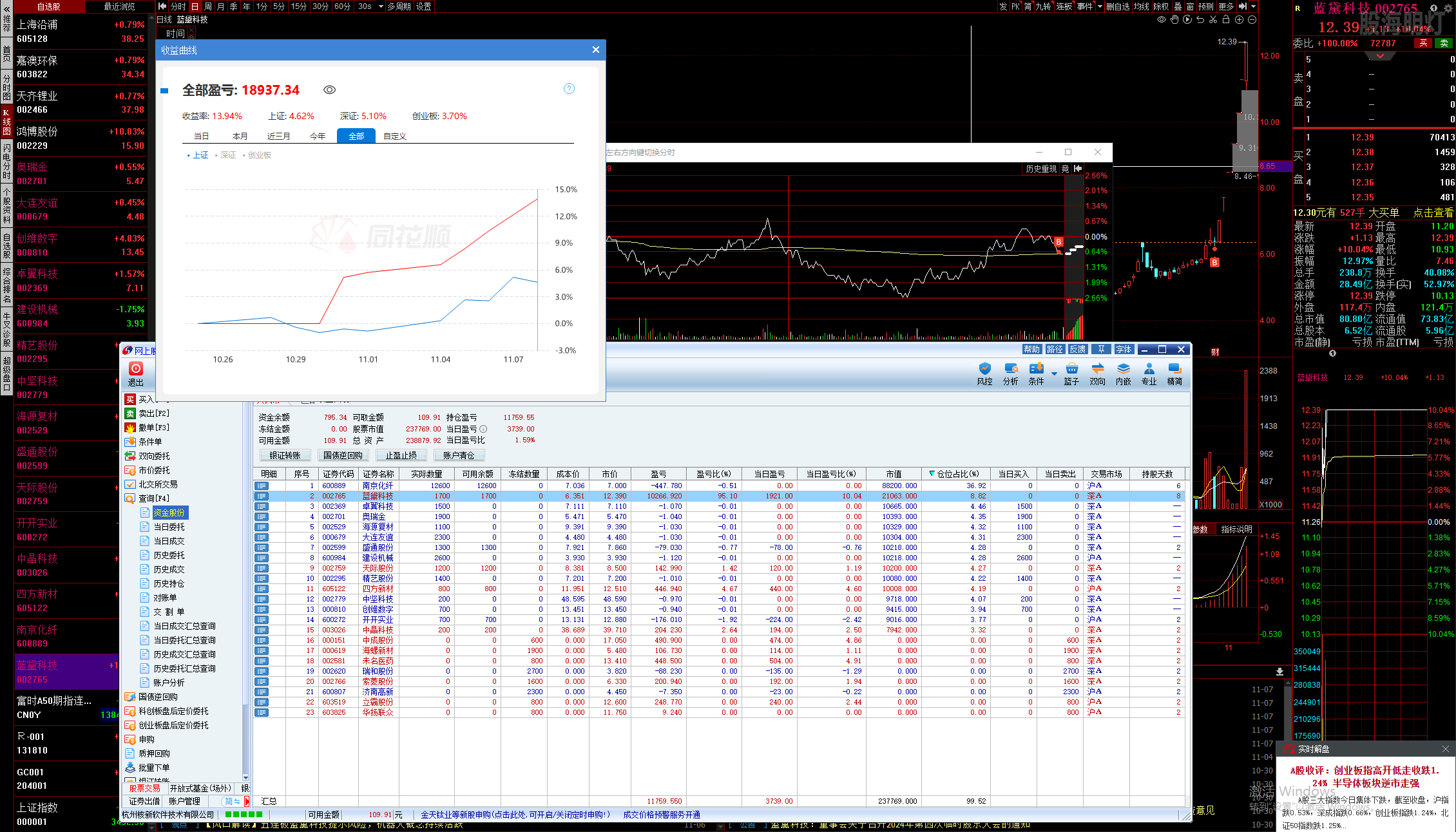The width and height of the screenshot is (1456, 832).
Task: Select 历史成交汇总查询 in the query tree
Action: point(184,654)
